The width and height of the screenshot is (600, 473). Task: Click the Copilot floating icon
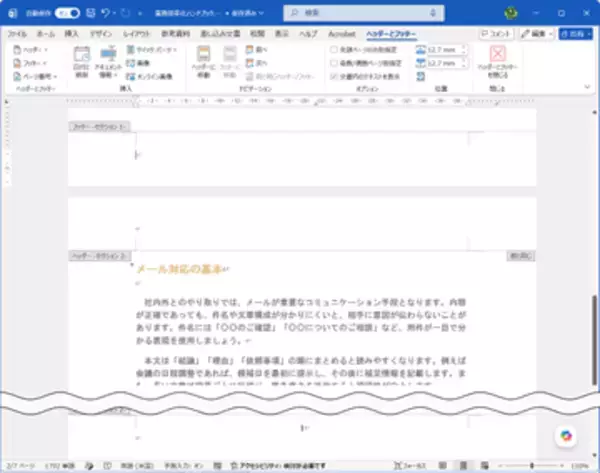pyautogui.click(x=566, y=435)
